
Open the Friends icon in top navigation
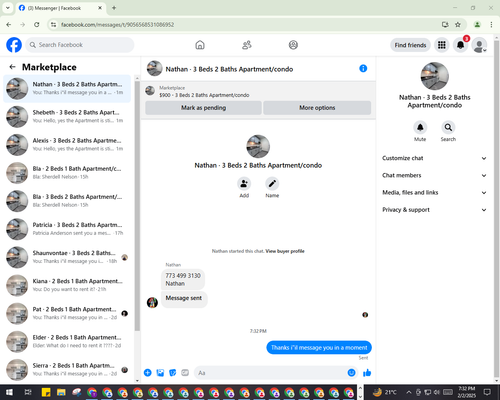(247, 45)
